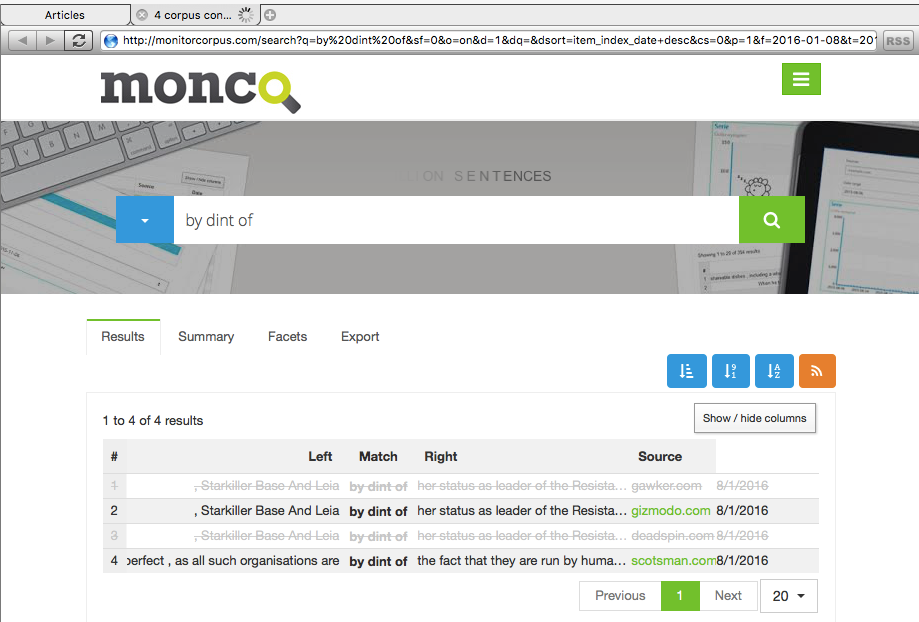919x622 pixels.
Task: Select the Export tab
Action: point(360,337)
